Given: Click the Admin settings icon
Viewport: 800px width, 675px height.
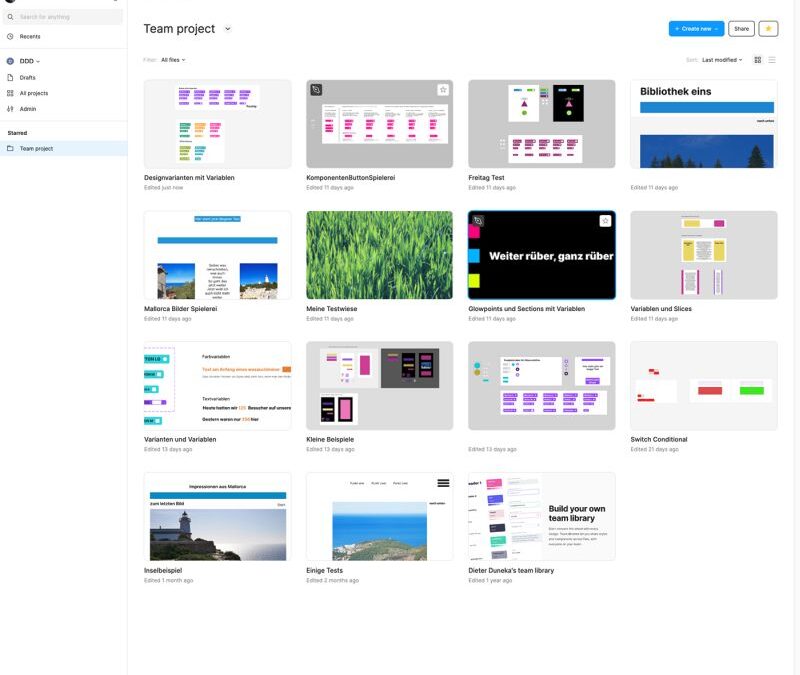Looking at the screenshot, I should point(10,109).
